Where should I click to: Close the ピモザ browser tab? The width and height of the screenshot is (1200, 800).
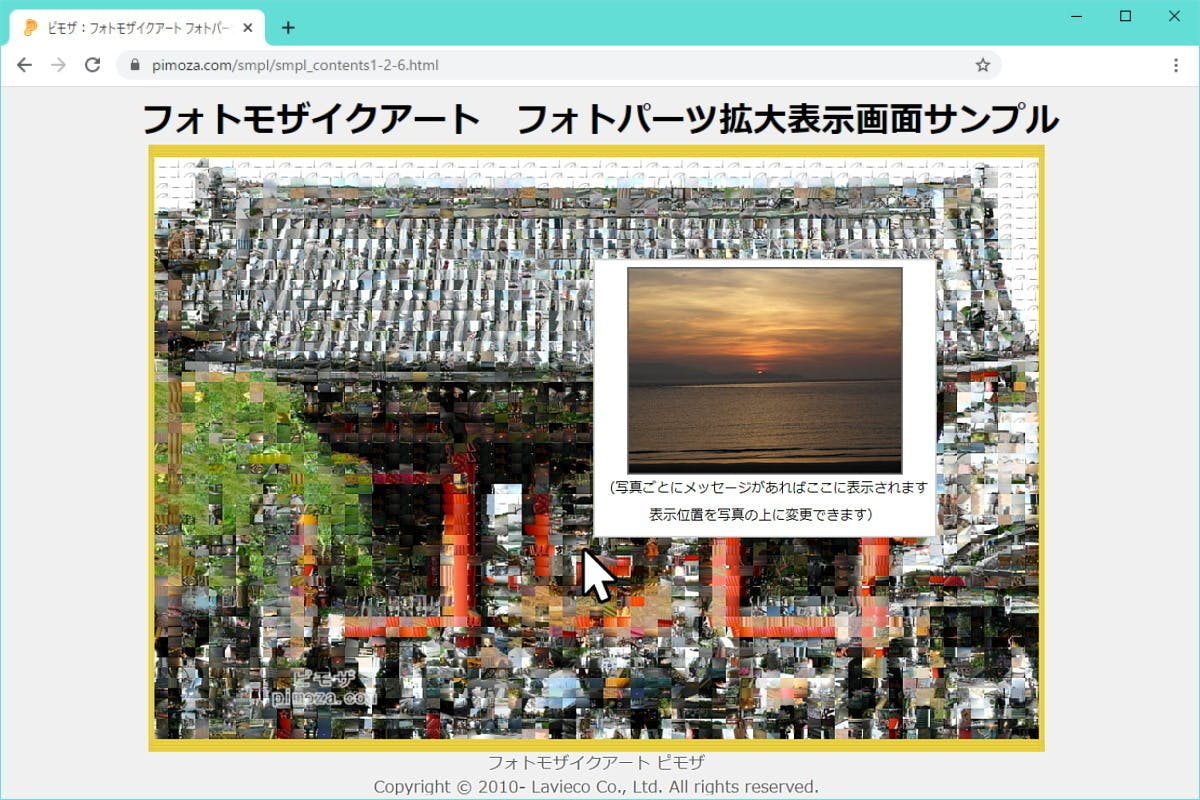click(248, 28)
